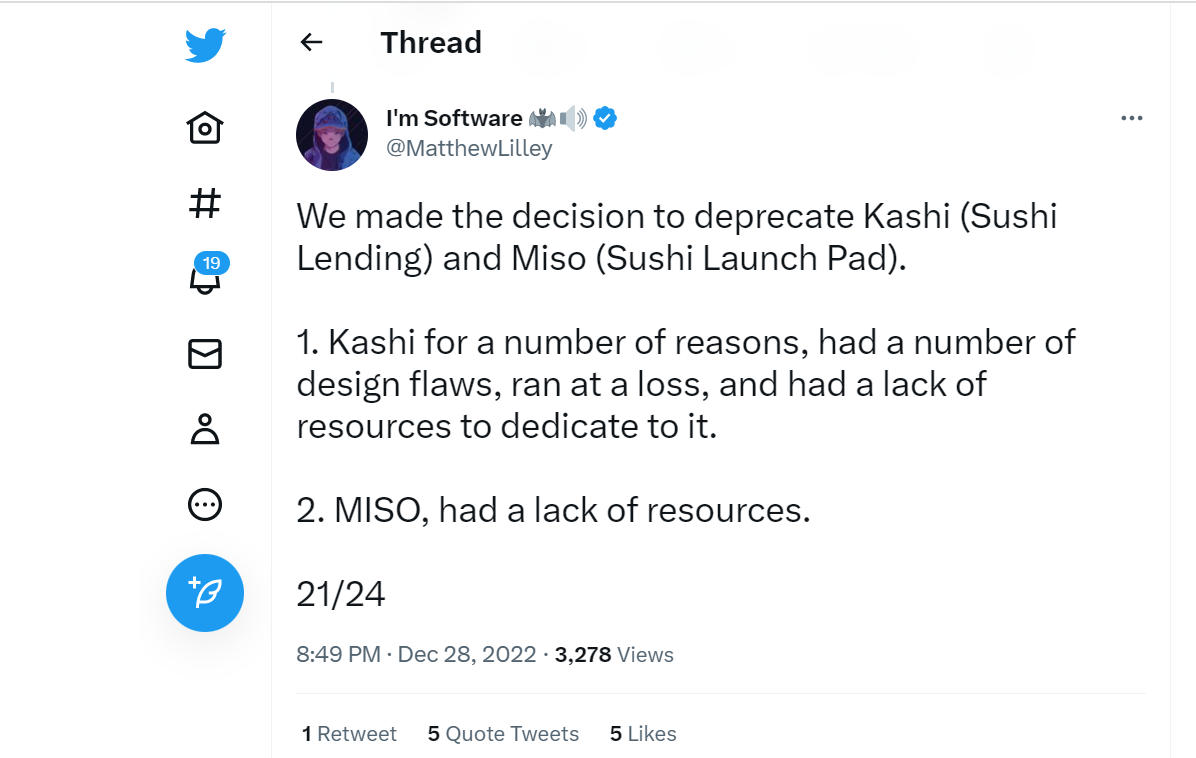
Task: Open Profile person icon in sidebar
Action: [205, 429]
